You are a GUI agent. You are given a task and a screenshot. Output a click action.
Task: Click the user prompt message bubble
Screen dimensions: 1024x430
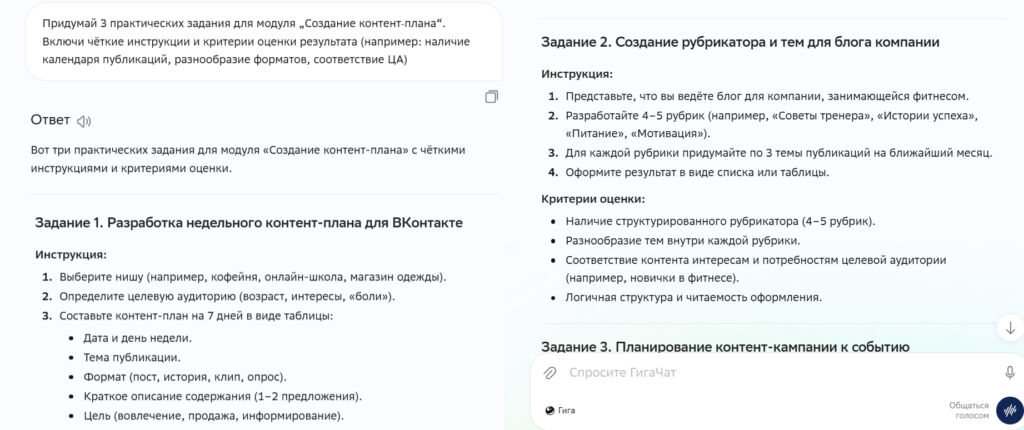point(263,41)
